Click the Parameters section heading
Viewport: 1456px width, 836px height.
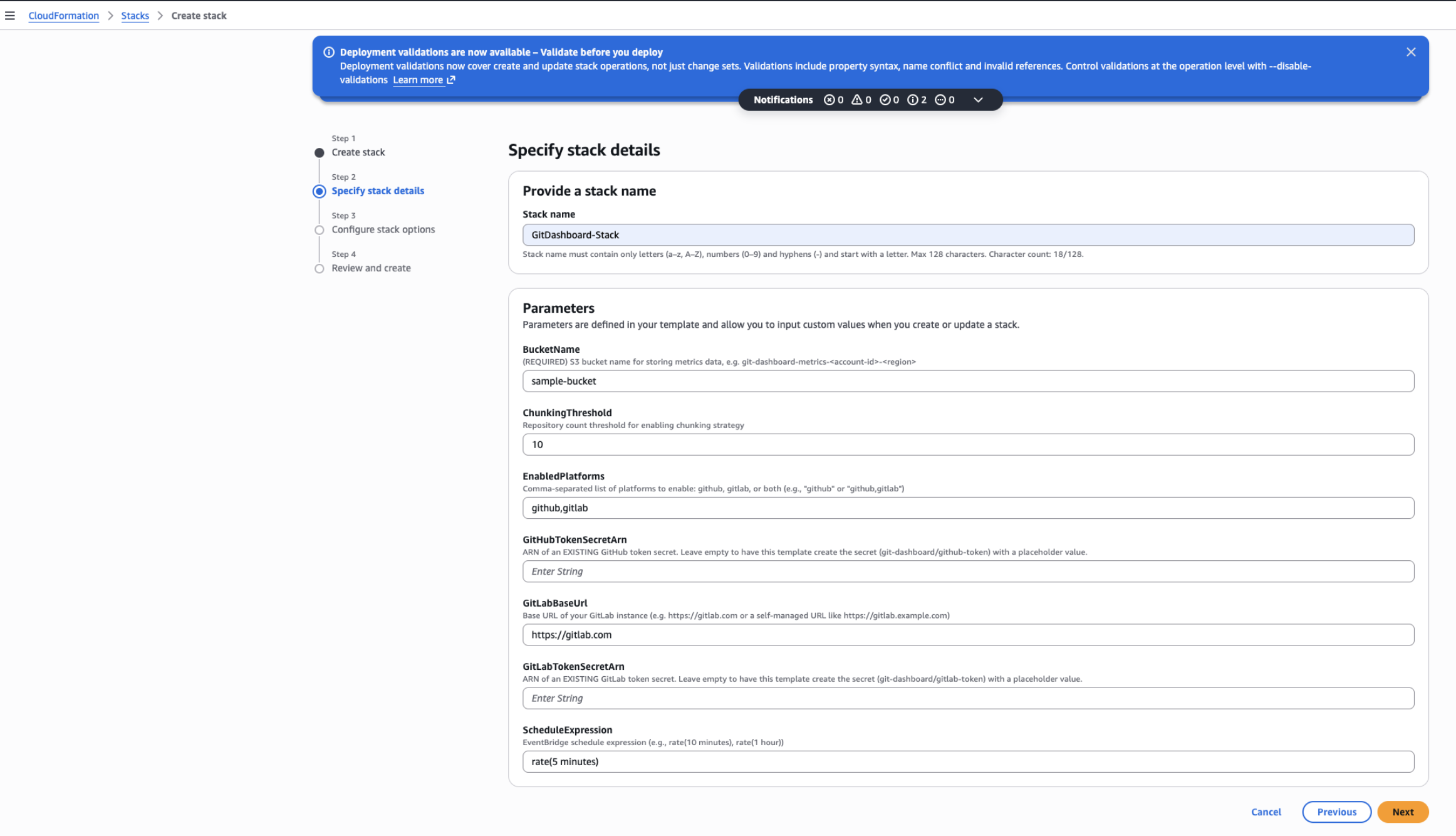(x=558, y=308)
